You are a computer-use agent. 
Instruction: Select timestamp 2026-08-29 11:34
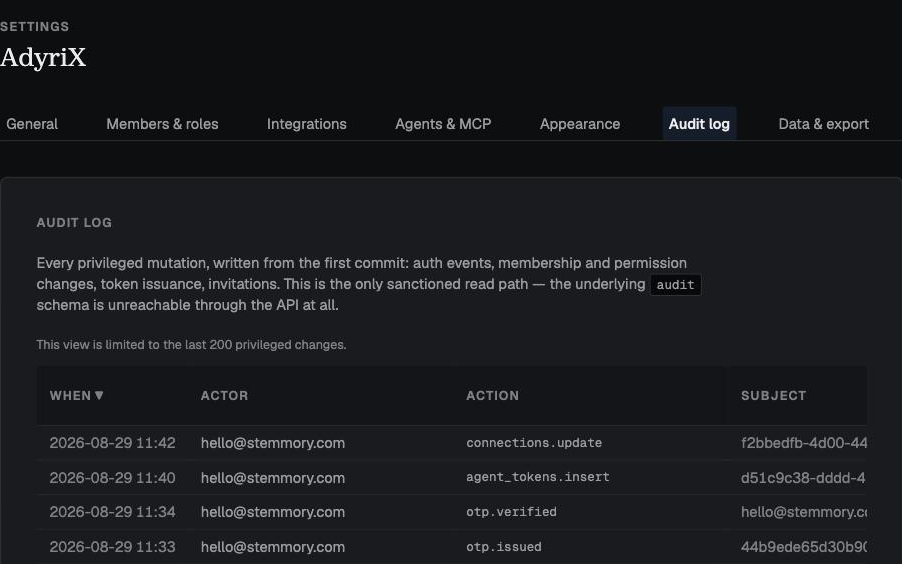(112, 512)
